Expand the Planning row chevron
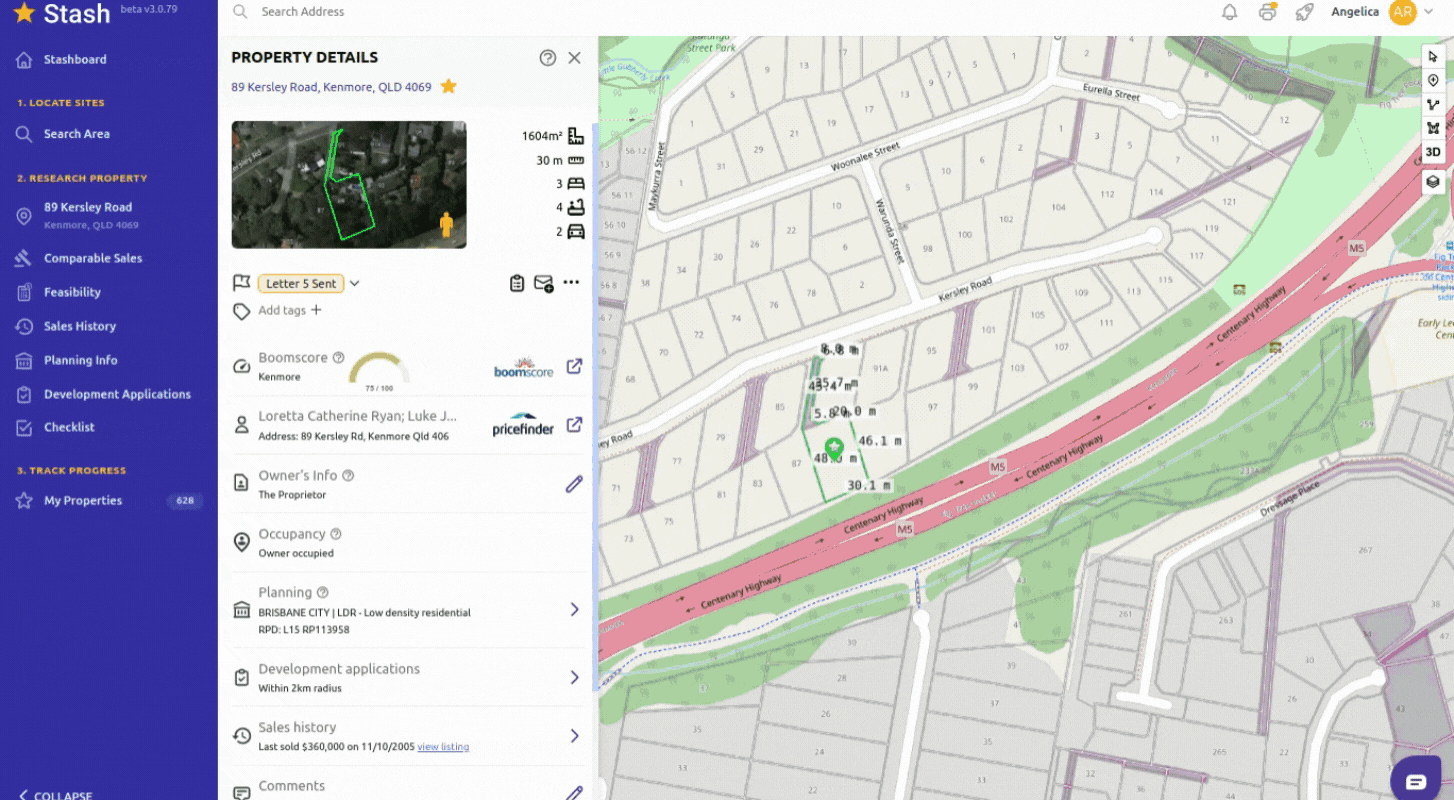This screenshot has height=800, width=1454. [574, 609]
